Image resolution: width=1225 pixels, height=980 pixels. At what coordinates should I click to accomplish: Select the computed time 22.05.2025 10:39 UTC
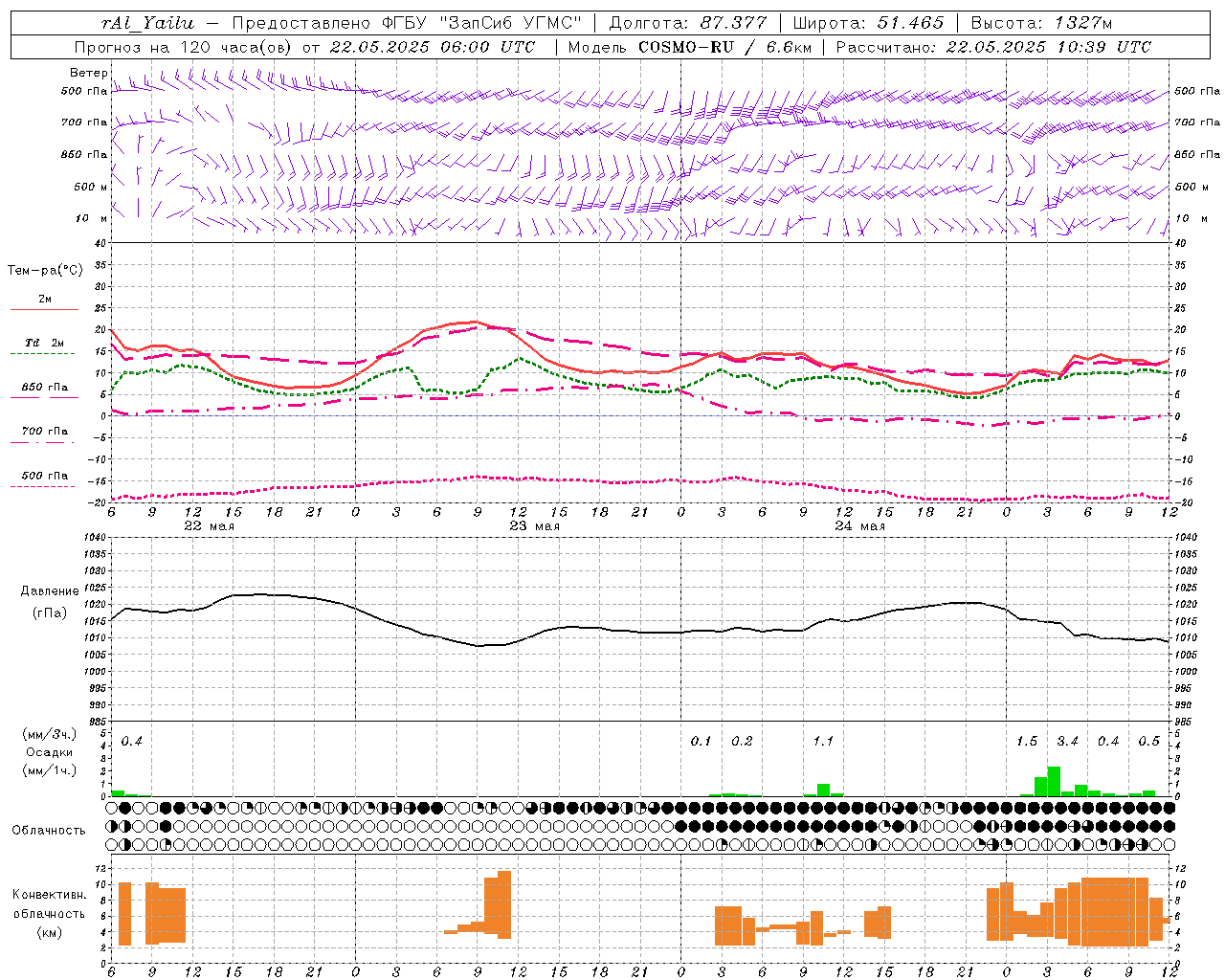click(1048, 47)
